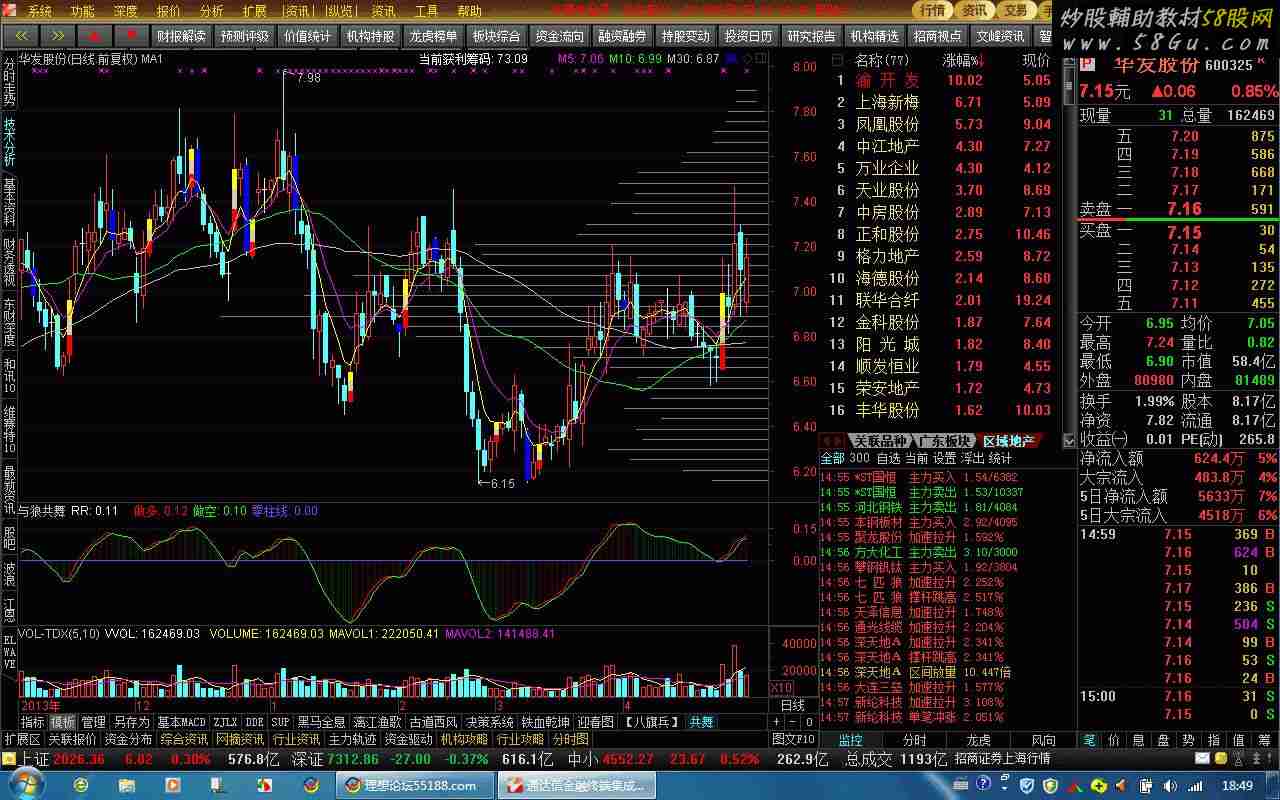Select 渝开发 in the ranking list
The image size is (1280, 800).
(x=888, y=80)
